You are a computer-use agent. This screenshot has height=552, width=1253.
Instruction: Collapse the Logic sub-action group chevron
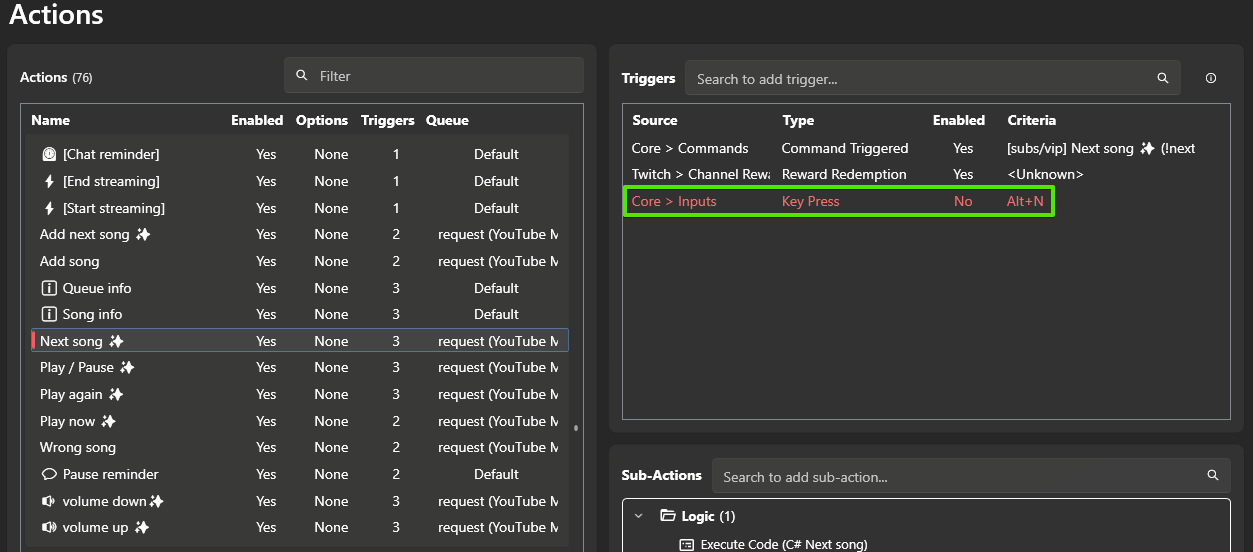pos(639,516)
